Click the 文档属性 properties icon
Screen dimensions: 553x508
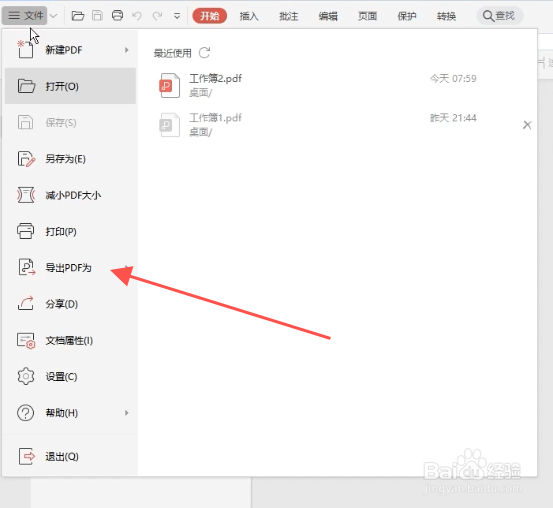26,340
